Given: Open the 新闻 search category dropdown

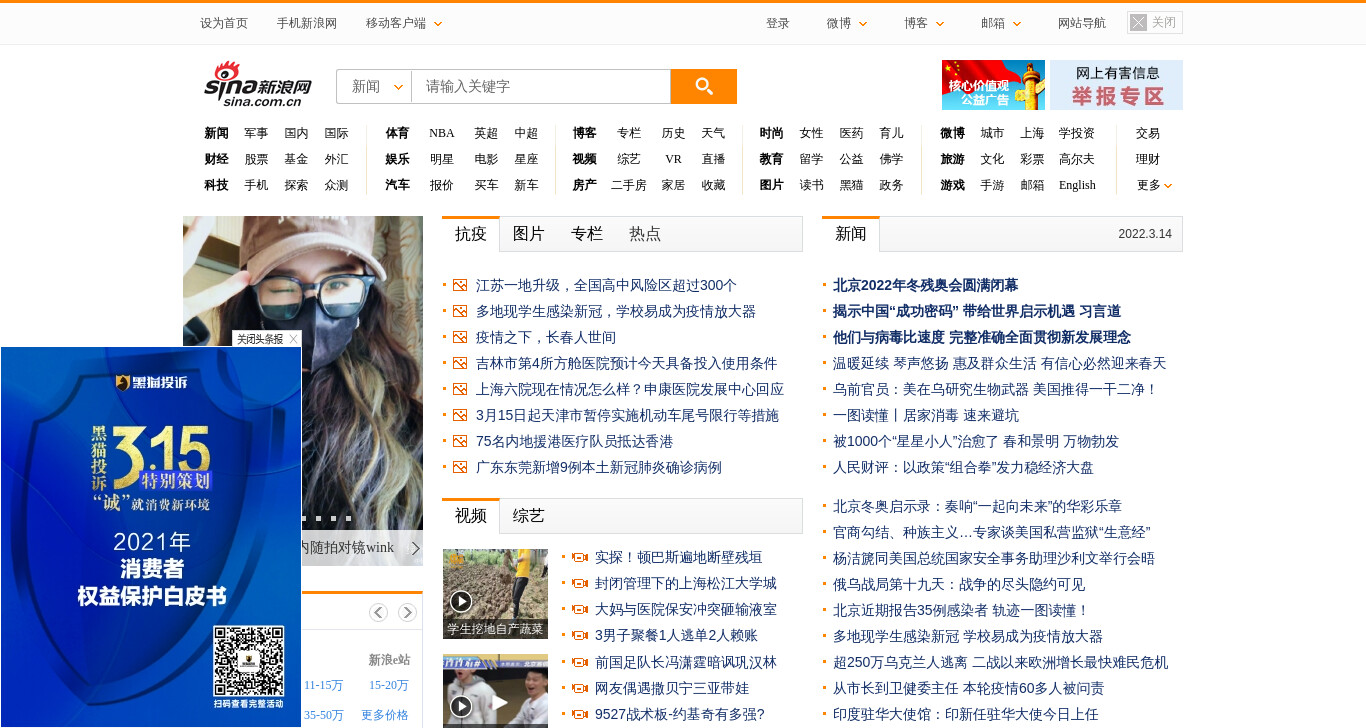Looking at the screenshot, I should coord(374,86).
